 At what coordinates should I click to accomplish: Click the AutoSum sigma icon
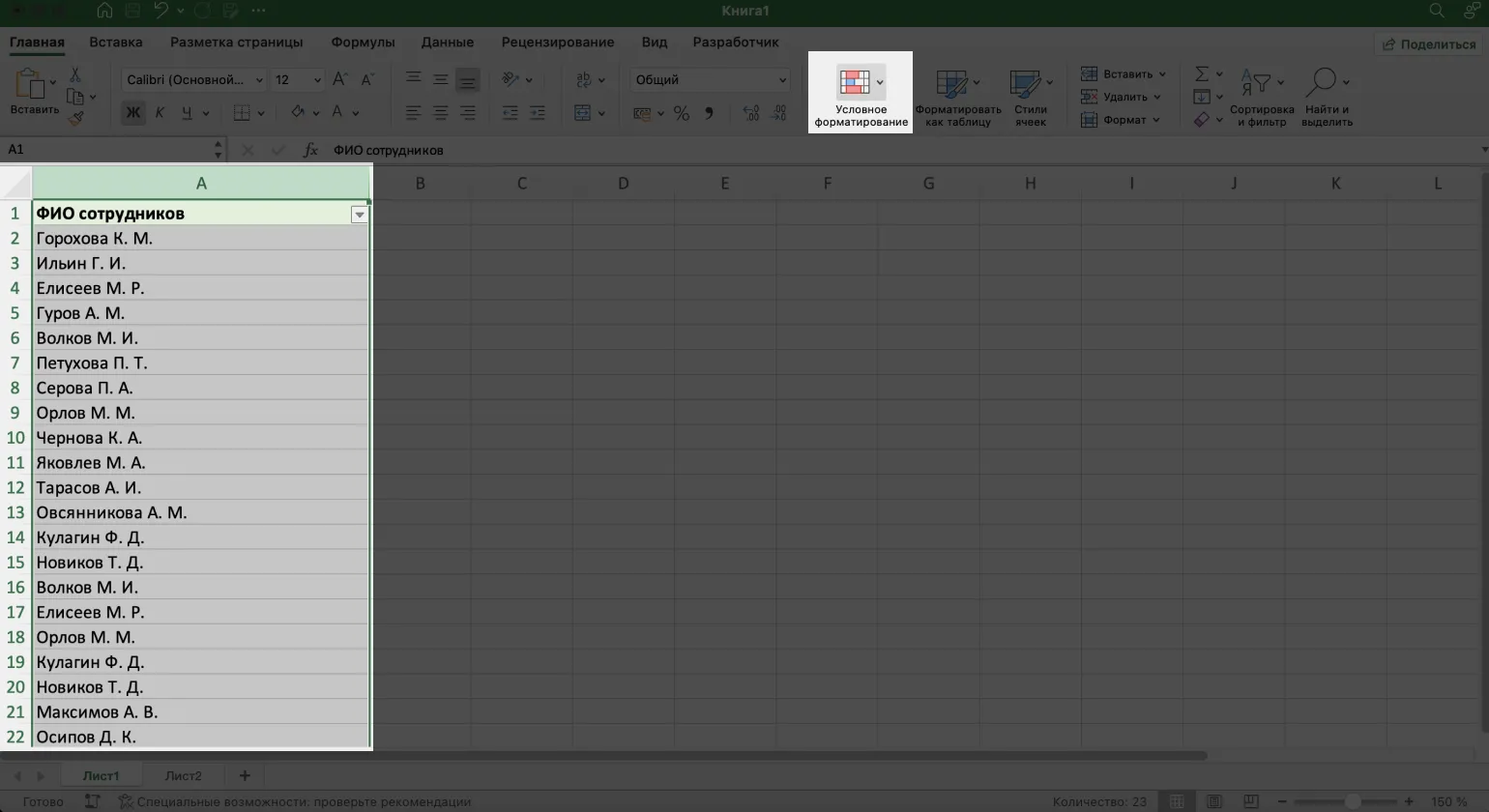tap(1202, 74)
